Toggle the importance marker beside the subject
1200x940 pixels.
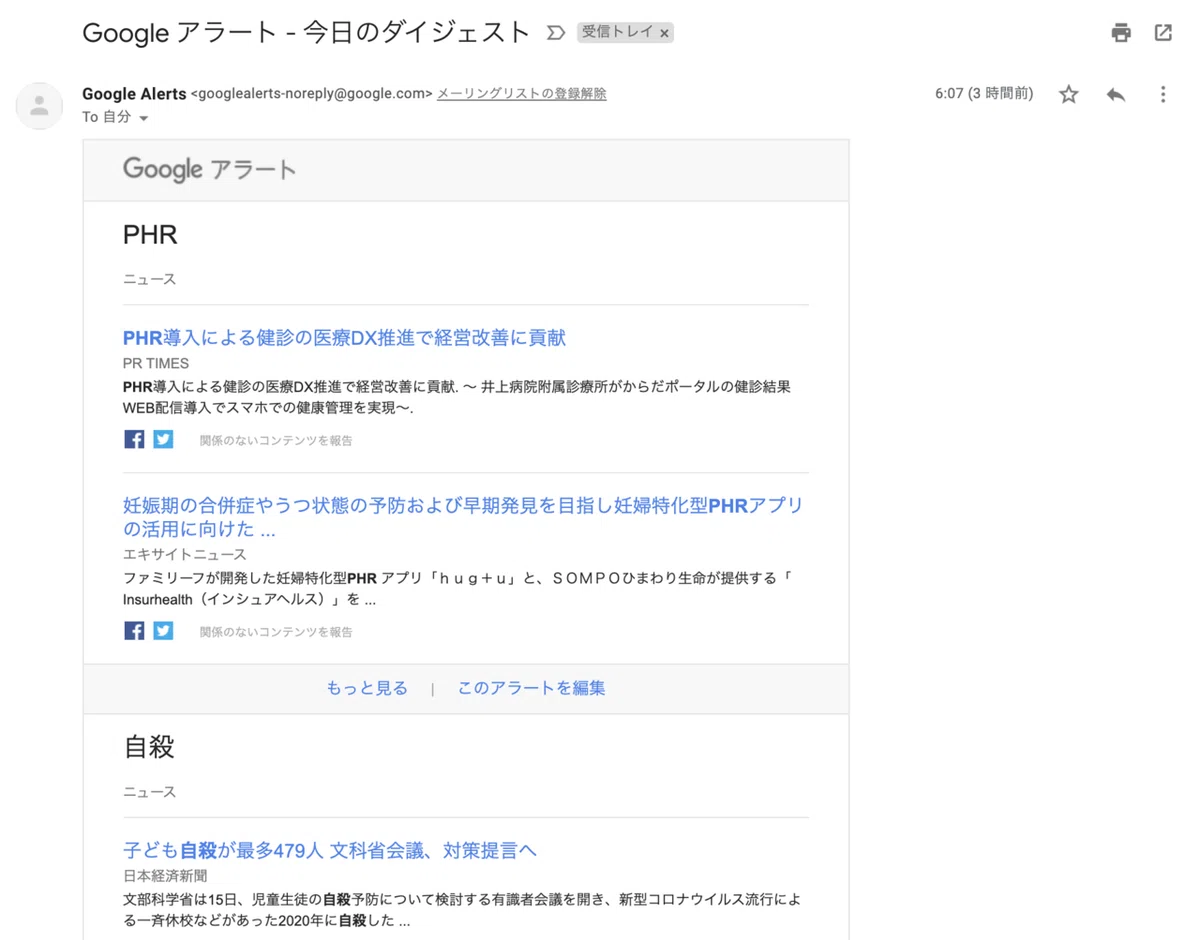pos(556,33)
